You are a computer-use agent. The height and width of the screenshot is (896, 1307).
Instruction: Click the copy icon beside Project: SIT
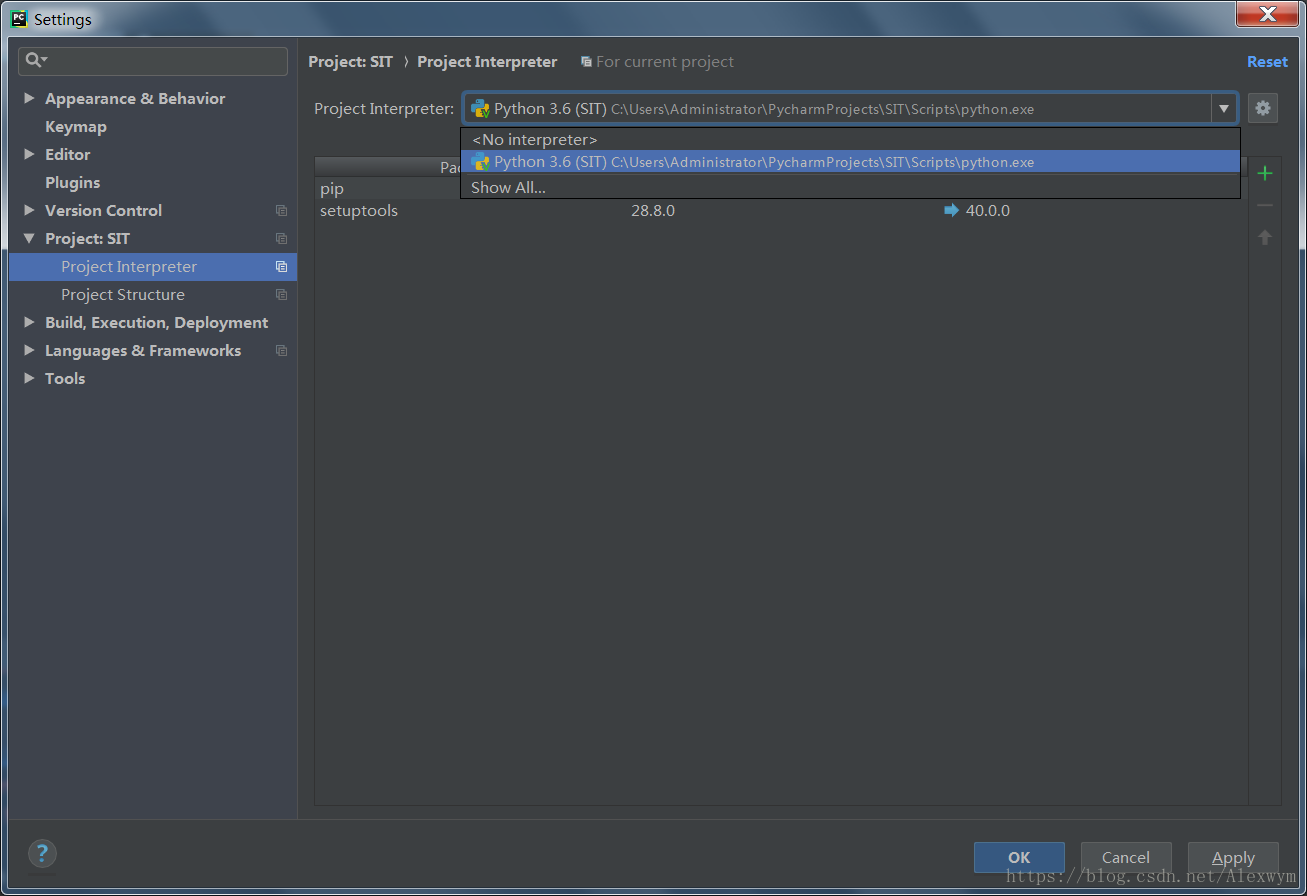click(281, 239)
